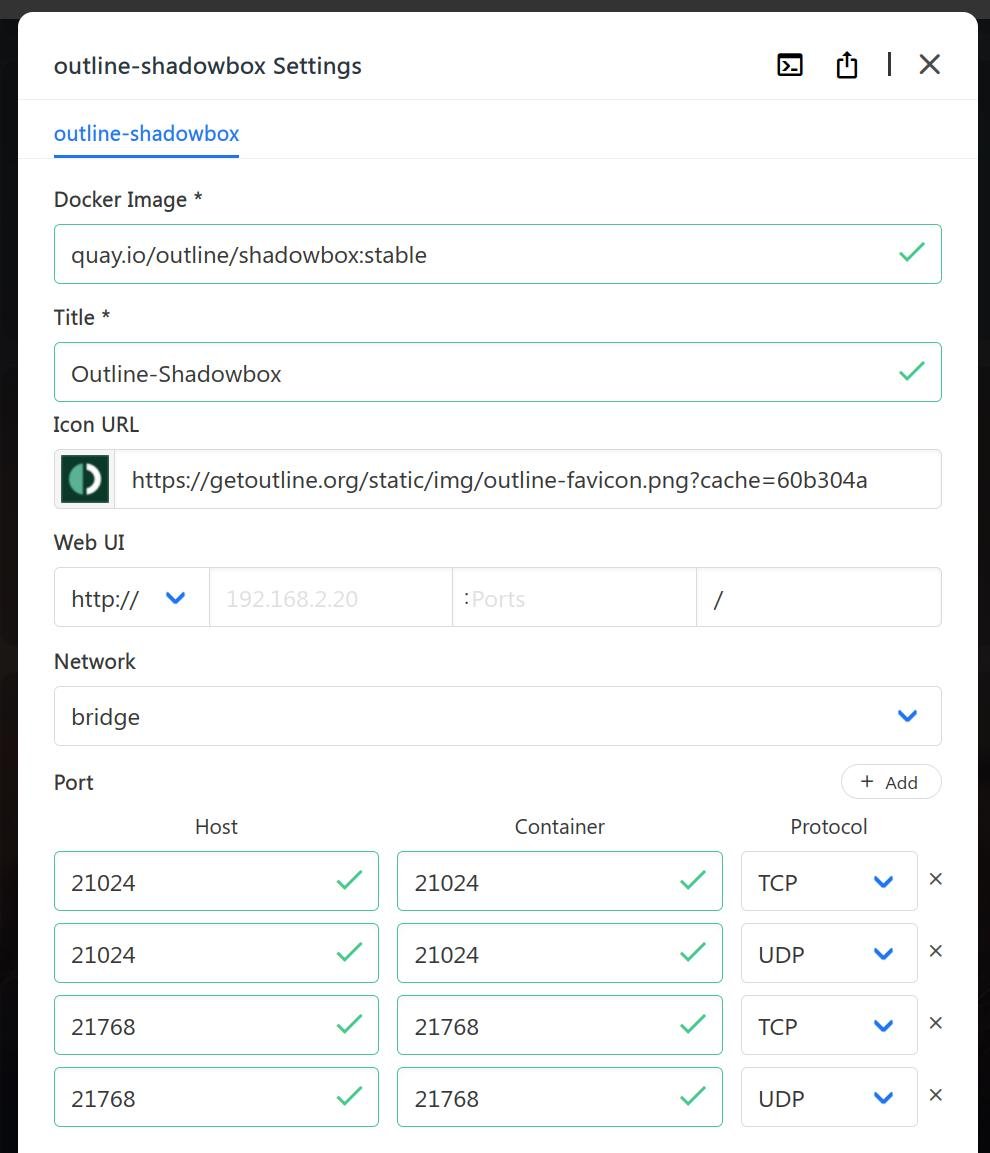This screenshot has height=1153, width=990.
Task: Remove the 21024 TCP port row
Action: (x=935, y=879)
